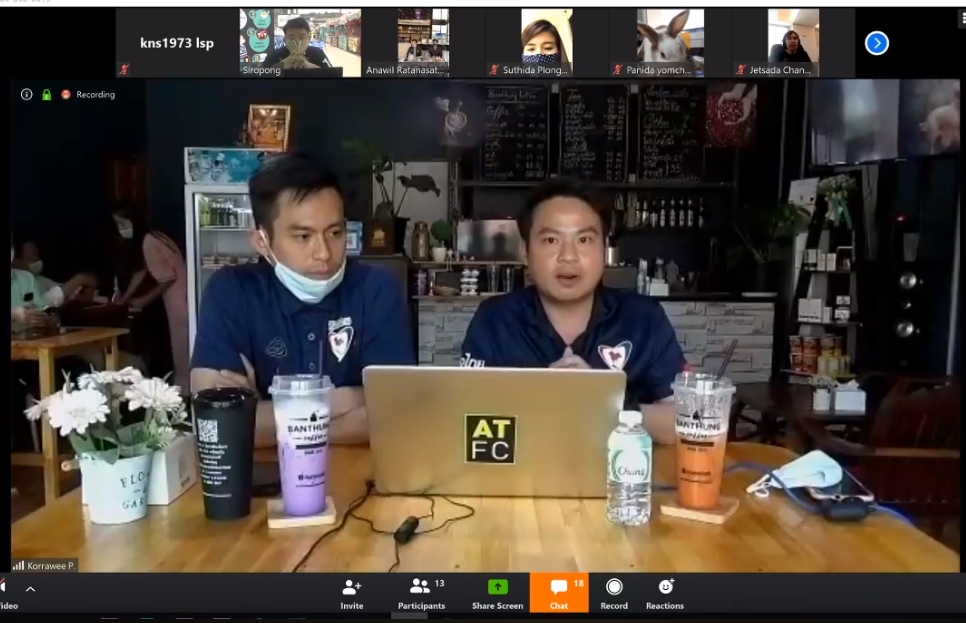Open the Participants panel
The image size is (966, 623).
pyautogui.click(x=421, y=593)
